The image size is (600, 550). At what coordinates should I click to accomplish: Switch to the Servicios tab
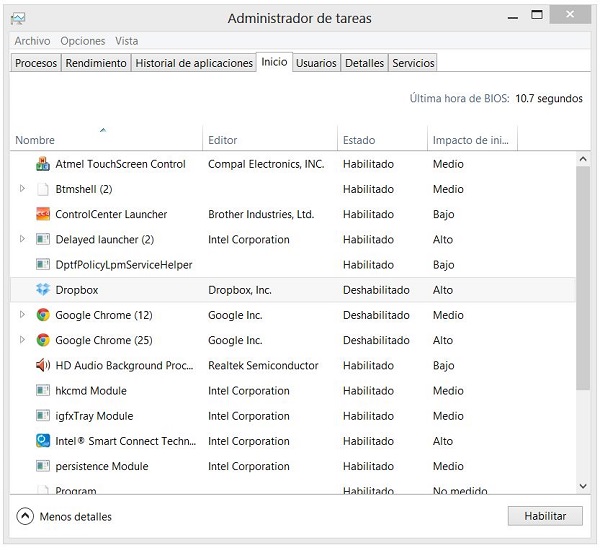pos(413,63)
